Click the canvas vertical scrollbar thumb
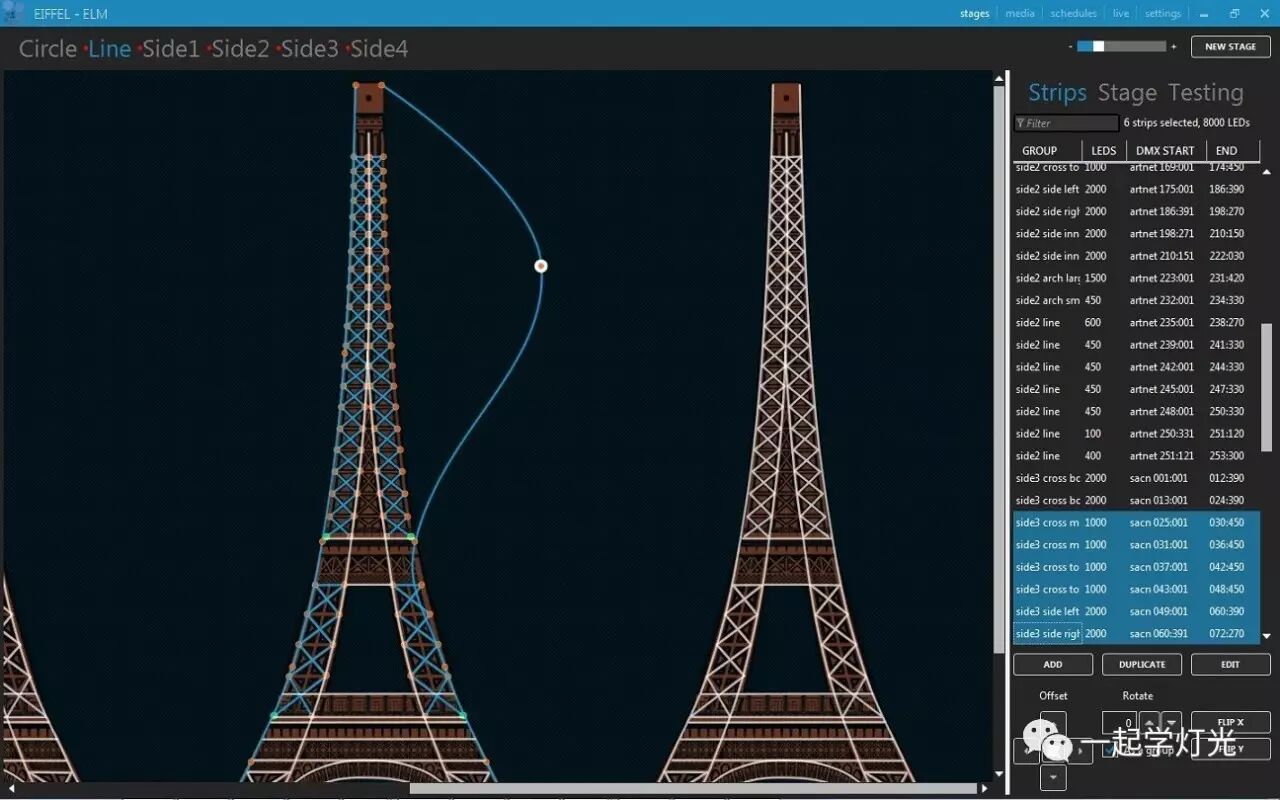 coord(998,370)
